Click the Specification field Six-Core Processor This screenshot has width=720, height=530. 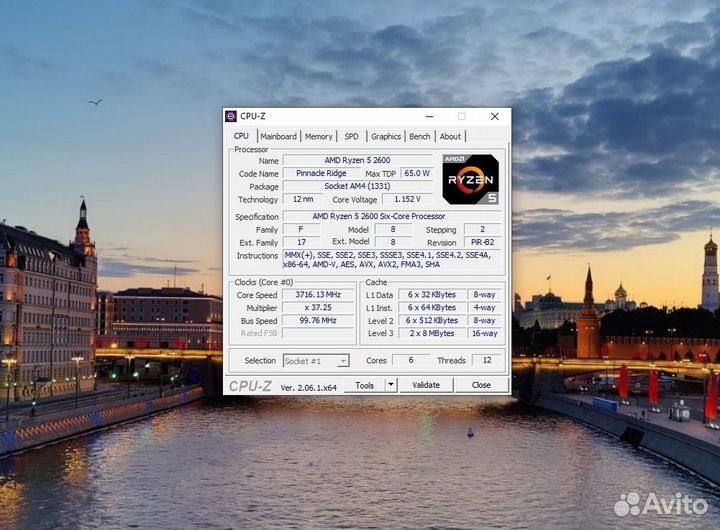point(394,216)
